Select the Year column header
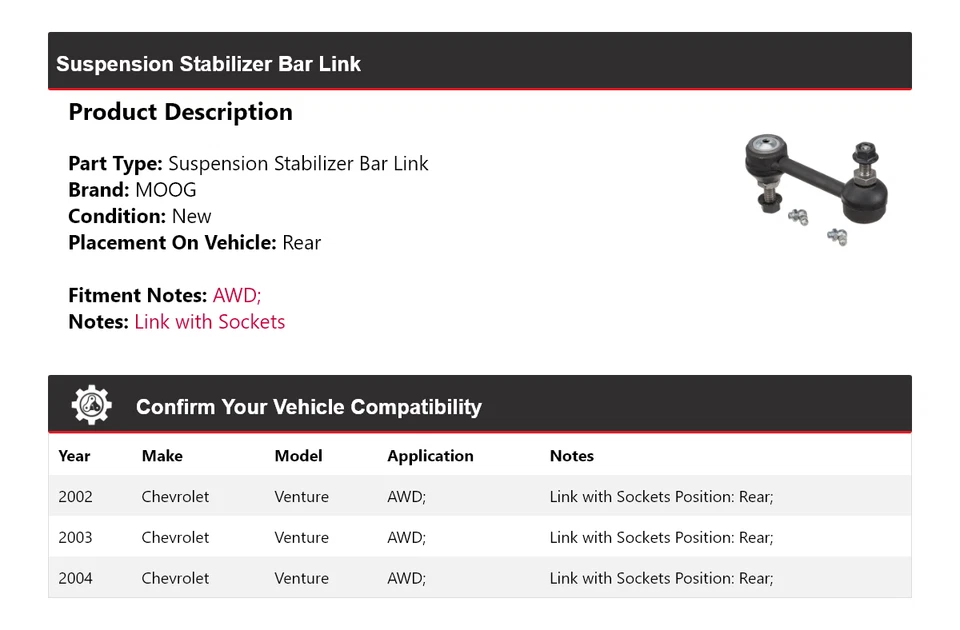The image size is (960, 630). [74, 456]
